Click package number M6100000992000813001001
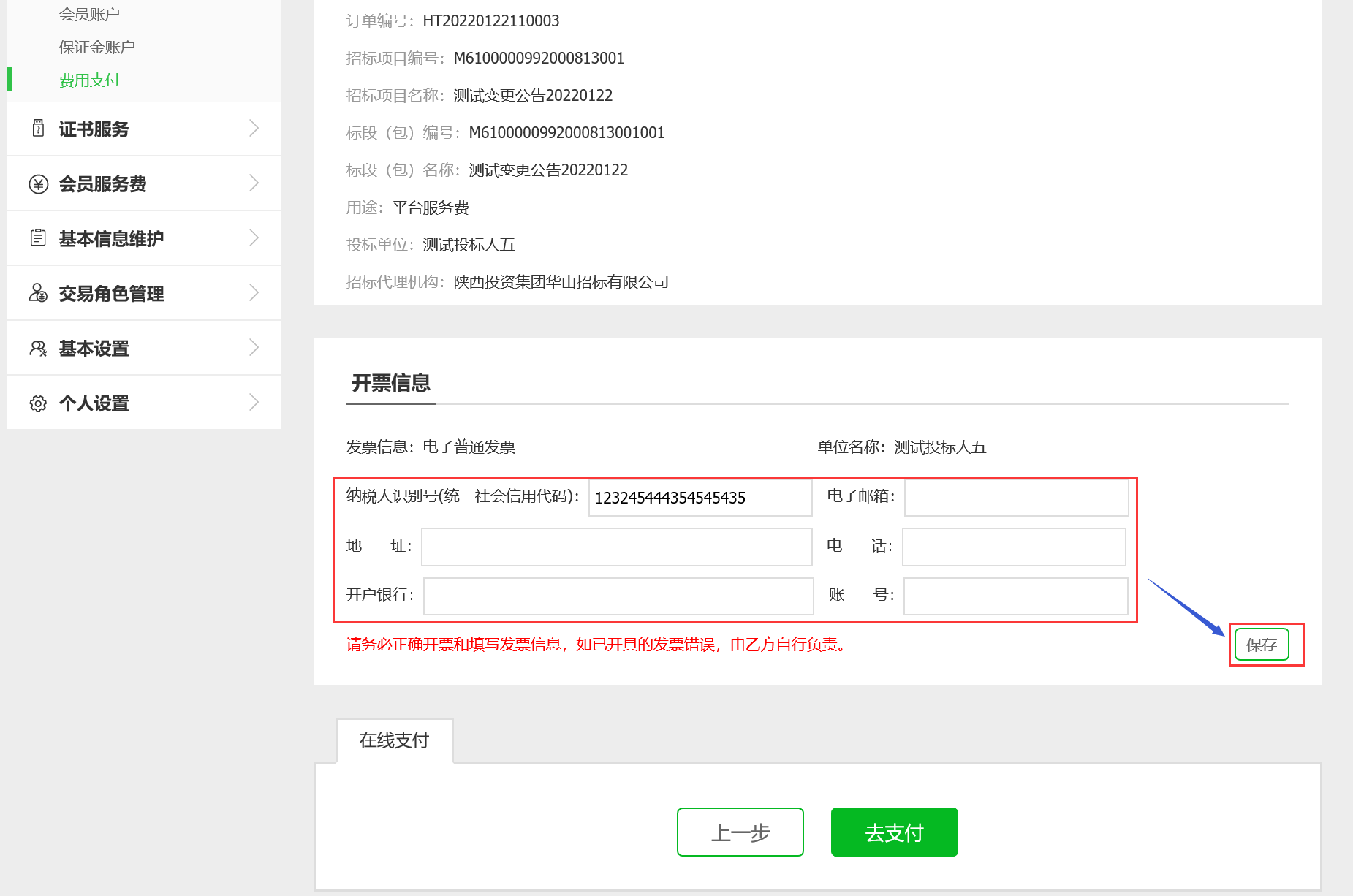 point(566,133)
